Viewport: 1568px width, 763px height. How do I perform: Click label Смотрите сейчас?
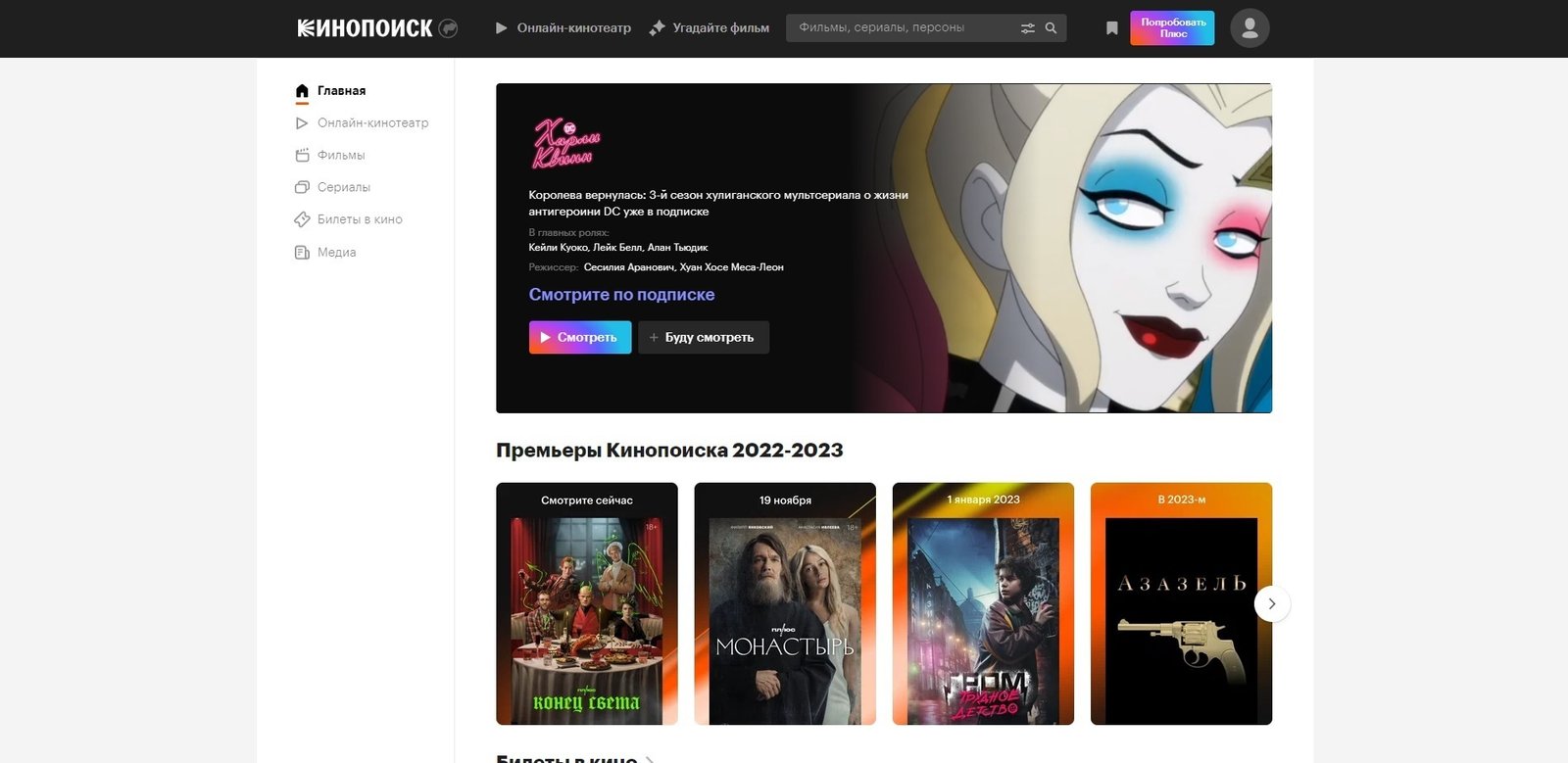(587, 501)
